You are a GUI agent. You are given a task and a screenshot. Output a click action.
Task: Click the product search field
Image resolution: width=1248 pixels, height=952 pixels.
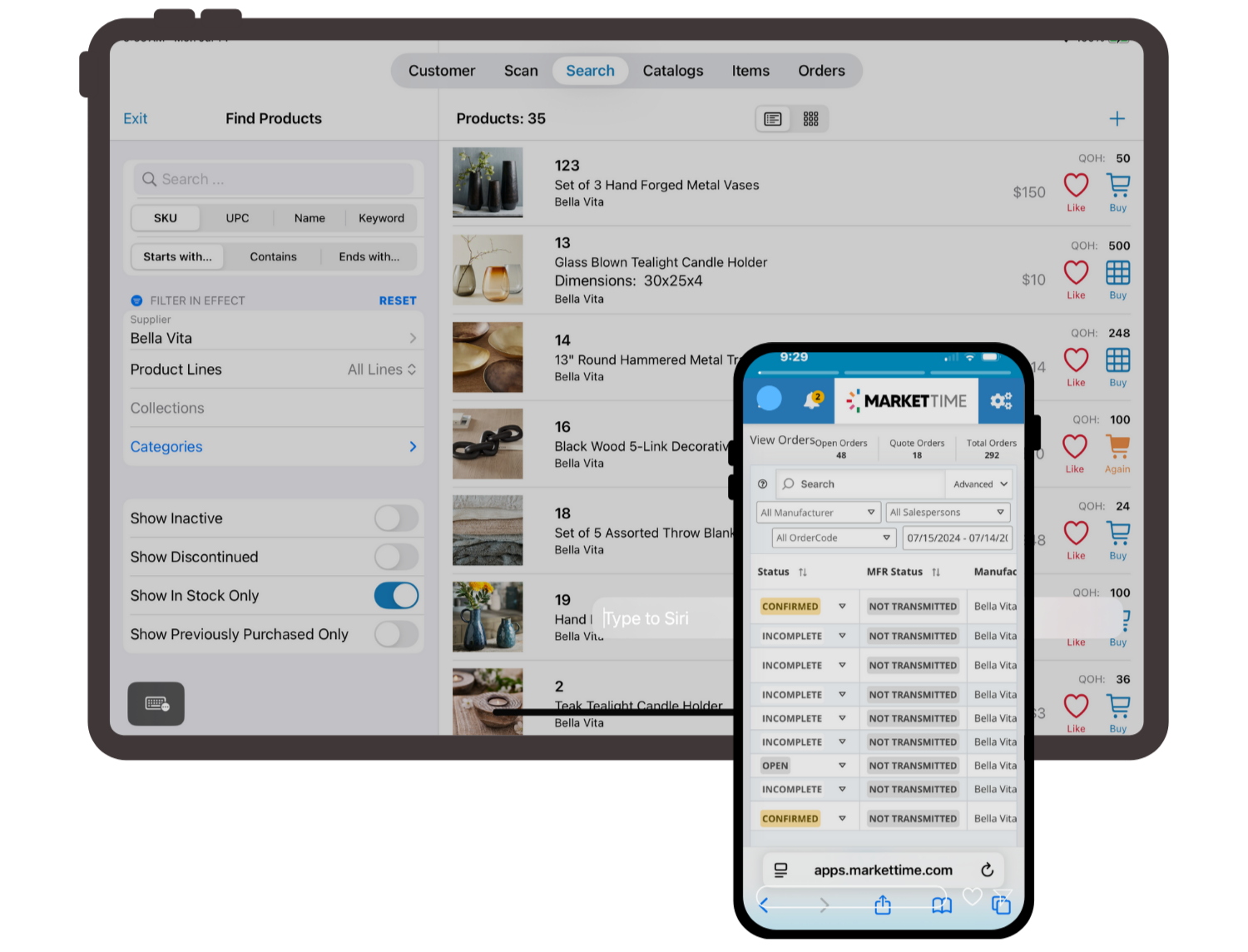275,180
